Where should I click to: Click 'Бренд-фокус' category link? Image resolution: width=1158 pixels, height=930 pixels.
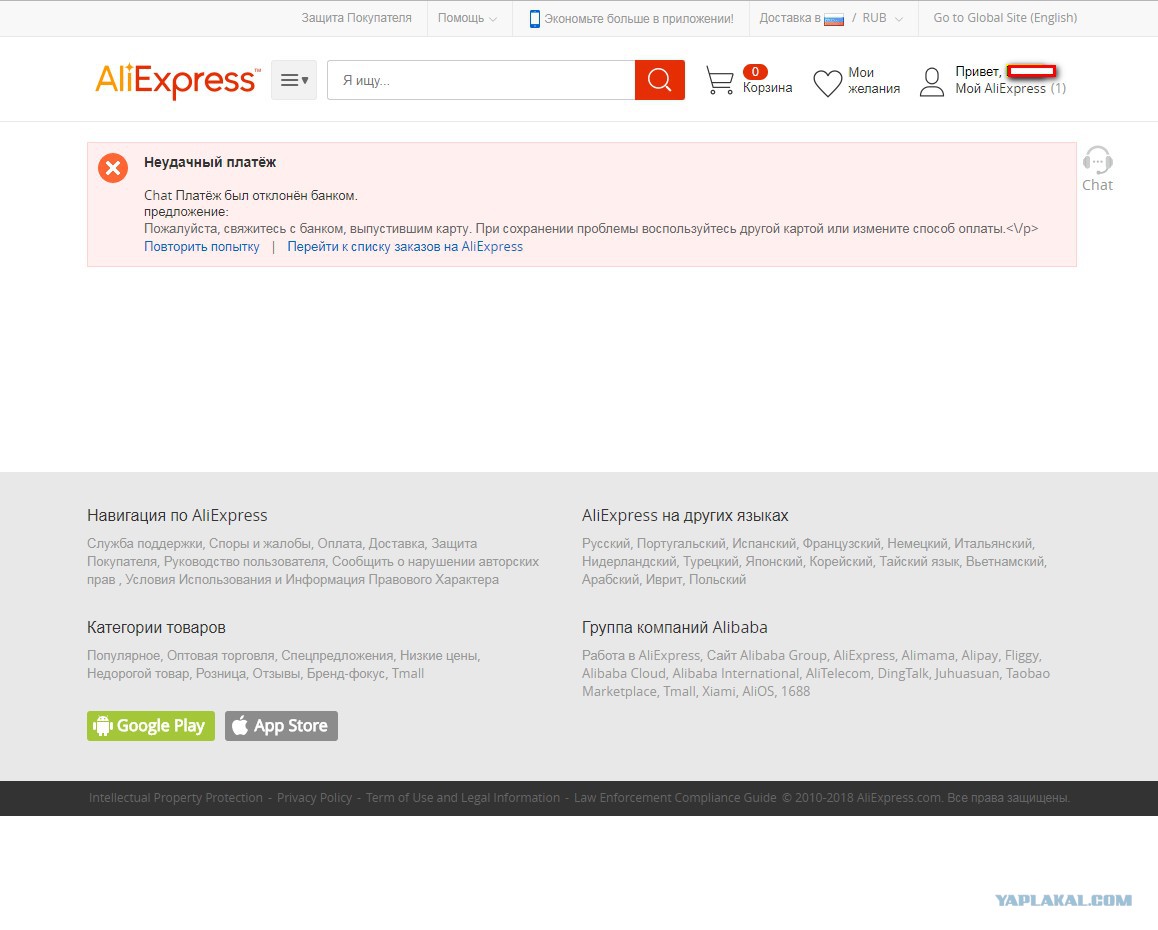pos(346,674)
